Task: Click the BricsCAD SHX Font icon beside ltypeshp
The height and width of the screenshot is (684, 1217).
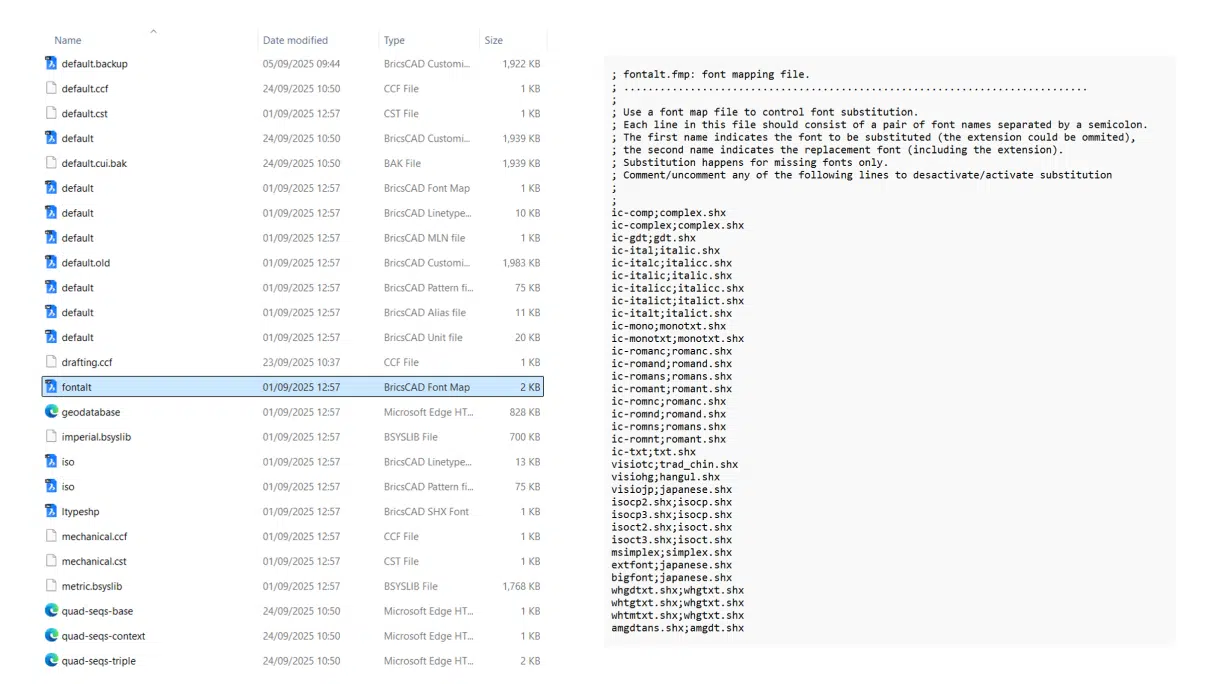Action: (x=51, y=511)
